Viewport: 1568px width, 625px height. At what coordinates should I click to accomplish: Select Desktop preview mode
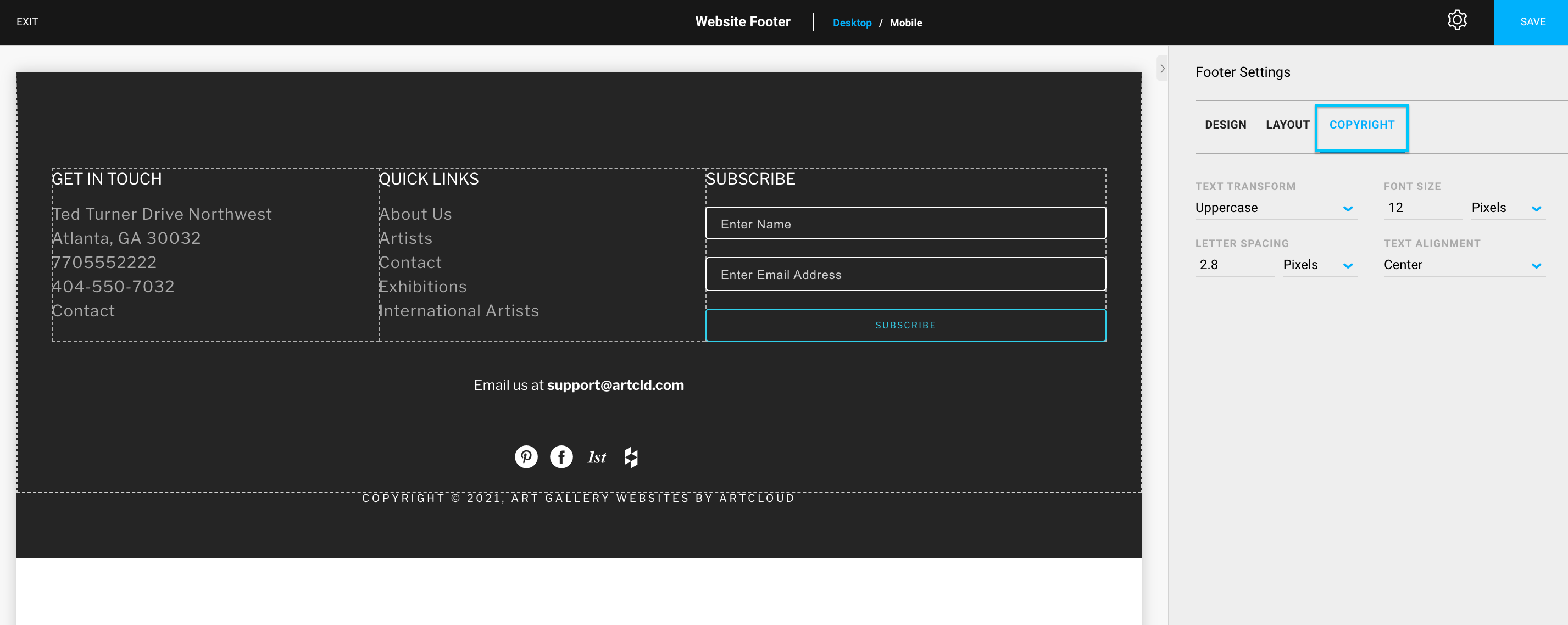pyautogui.click(x=852, y=23)
